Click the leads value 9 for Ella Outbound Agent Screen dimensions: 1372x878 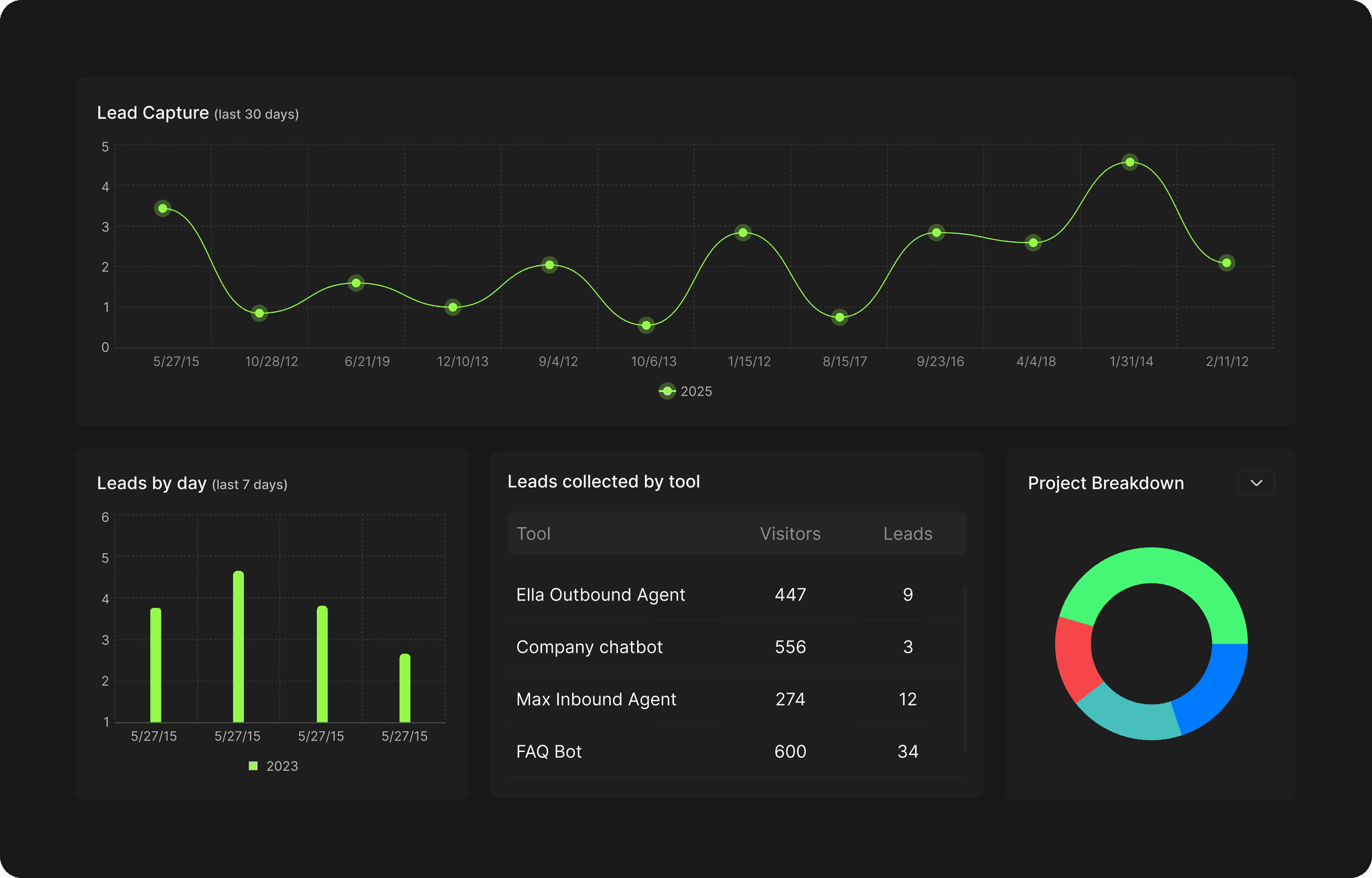908,594
